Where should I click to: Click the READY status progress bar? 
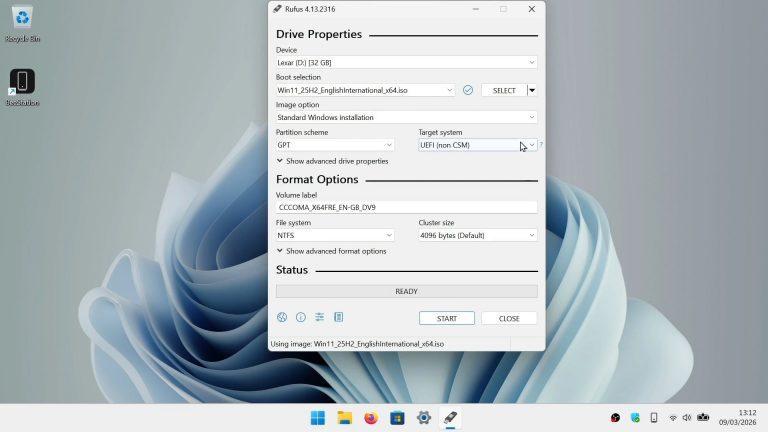coord(407,291)
